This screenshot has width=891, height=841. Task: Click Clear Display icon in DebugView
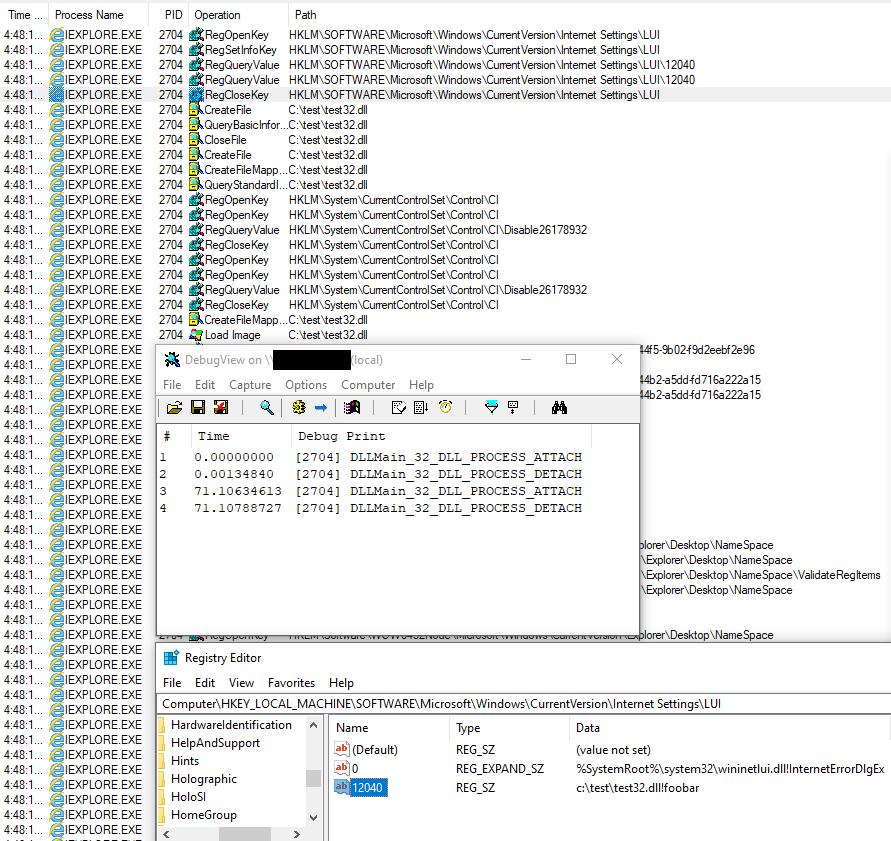point(399,407)
